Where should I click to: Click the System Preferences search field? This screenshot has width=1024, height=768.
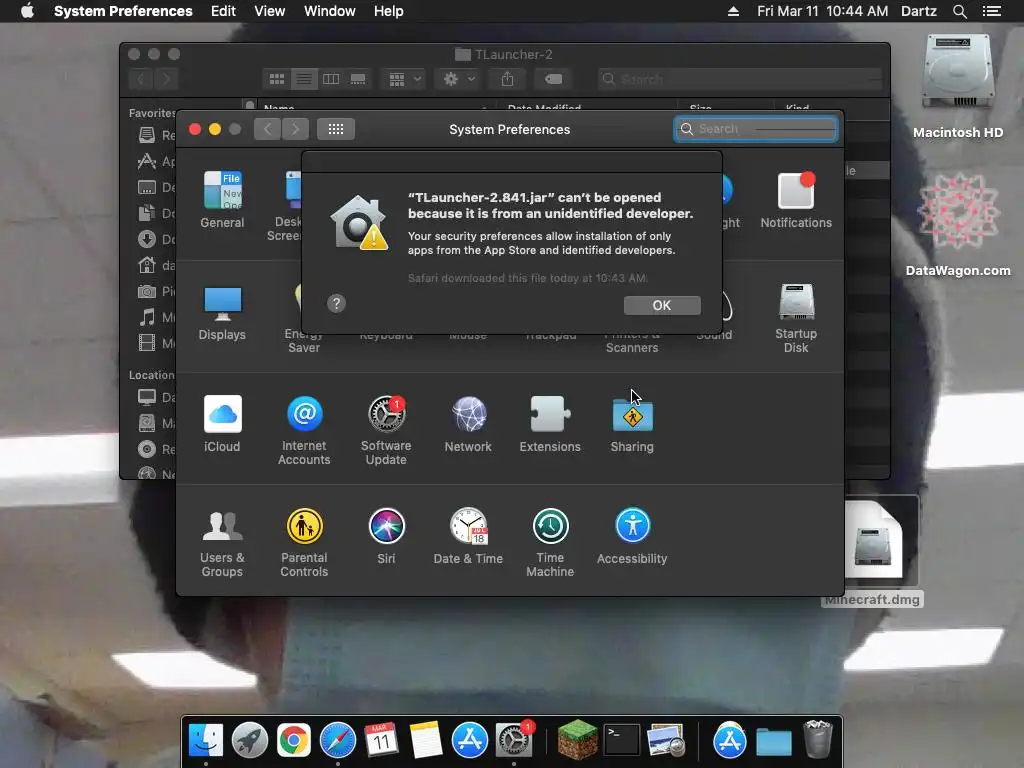756,129
